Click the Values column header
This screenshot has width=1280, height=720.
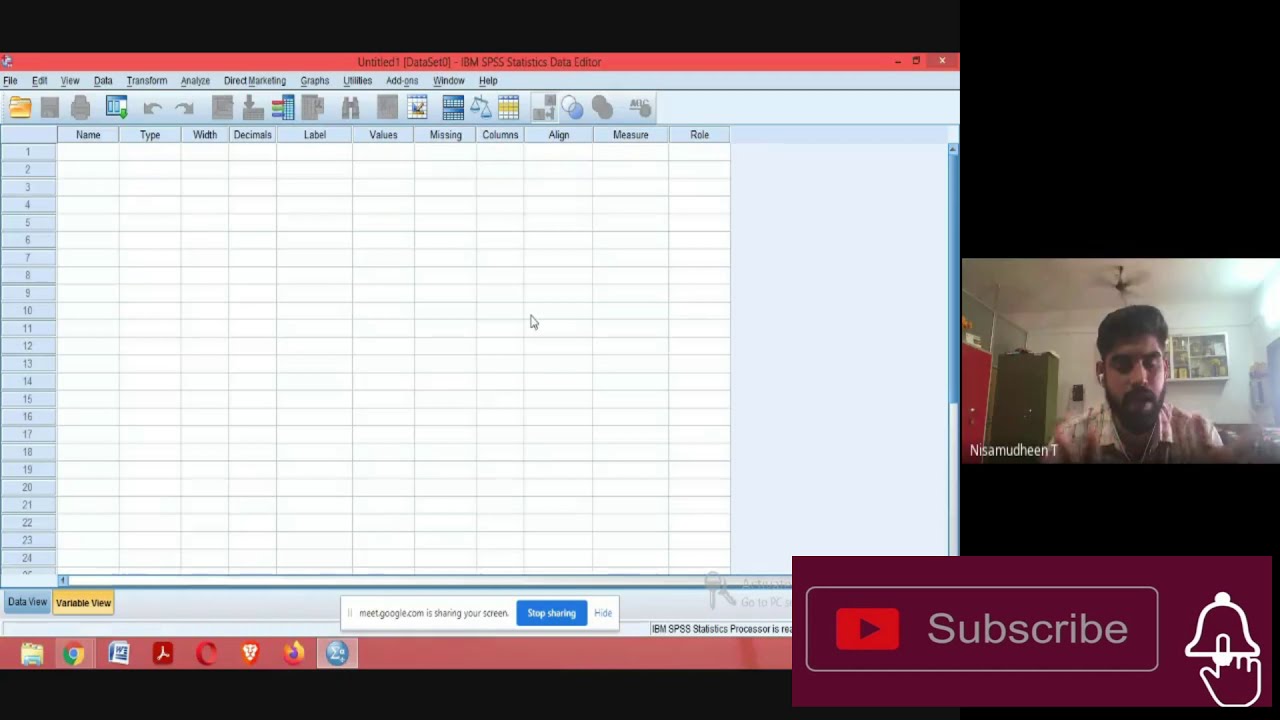(383, 135)
